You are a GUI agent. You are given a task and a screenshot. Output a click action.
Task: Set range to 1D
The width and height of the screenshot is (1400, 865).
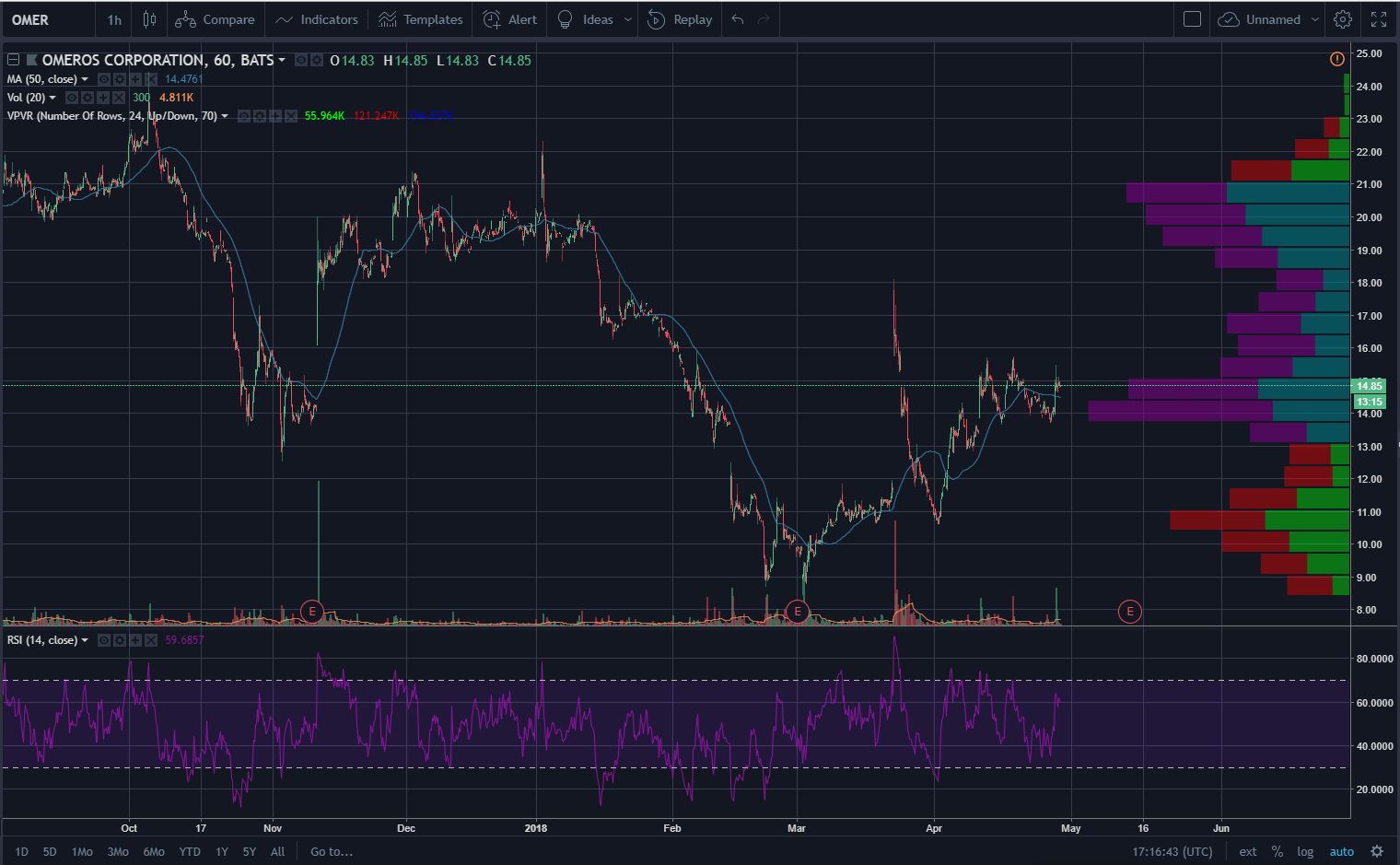(21, 852)
